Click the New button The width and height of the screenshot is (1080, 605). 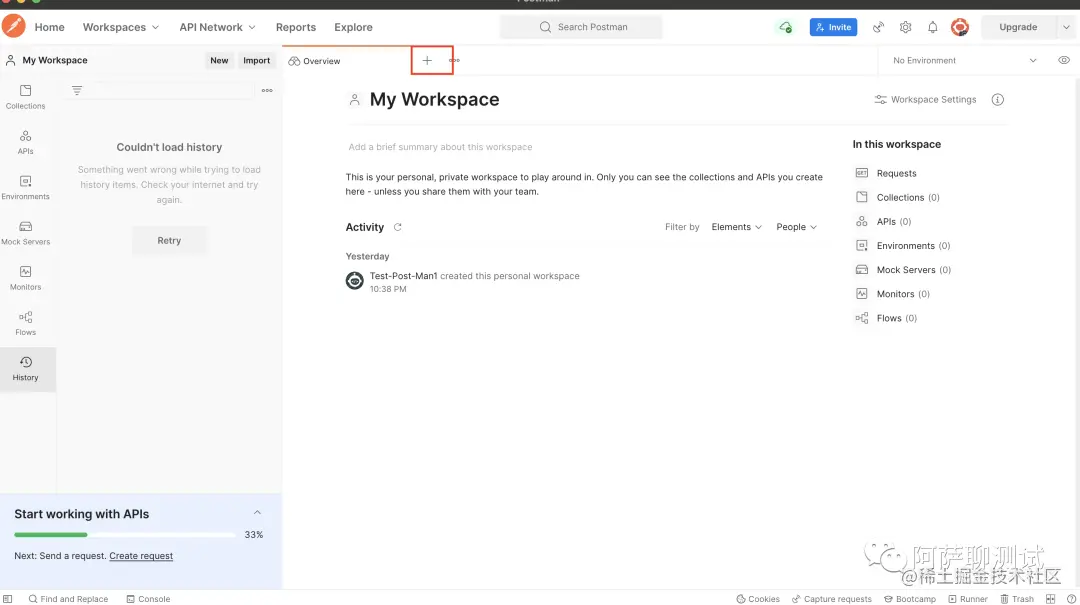(219, 60)
